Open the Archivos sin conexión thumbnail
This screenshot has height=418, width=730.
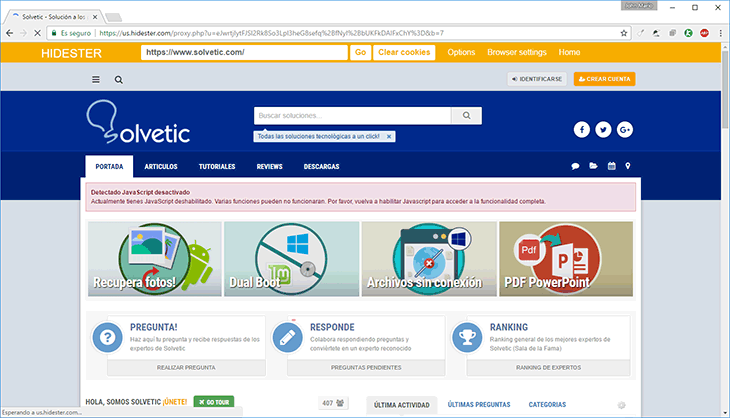pyautogui.click(x=429, y=259)
